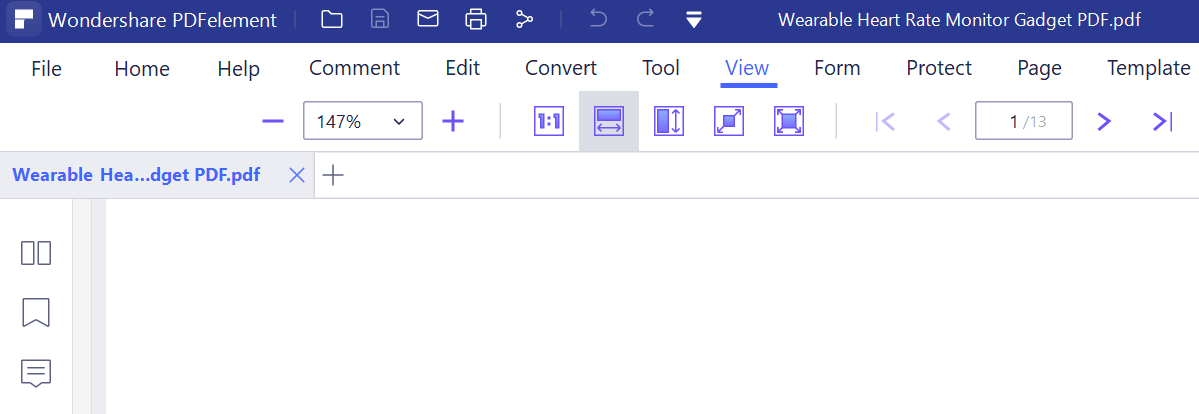Jump to the last page
Viewport: 1199px width, 414px height.
[x=1162, y=121]
